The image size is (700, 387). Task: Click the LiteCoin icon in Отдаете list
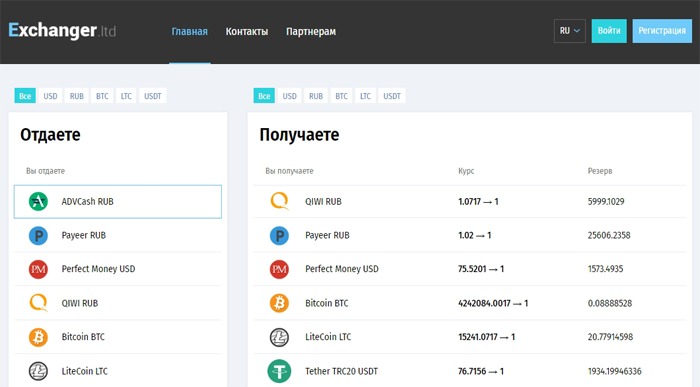[38, 370]
